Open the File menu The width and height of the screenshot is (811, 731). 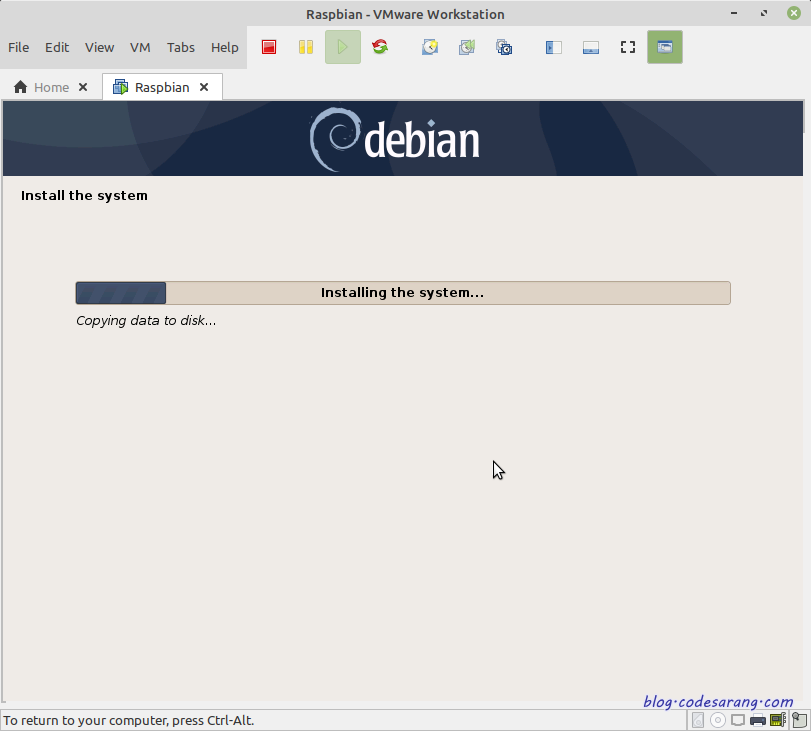[x=19, y=48]
